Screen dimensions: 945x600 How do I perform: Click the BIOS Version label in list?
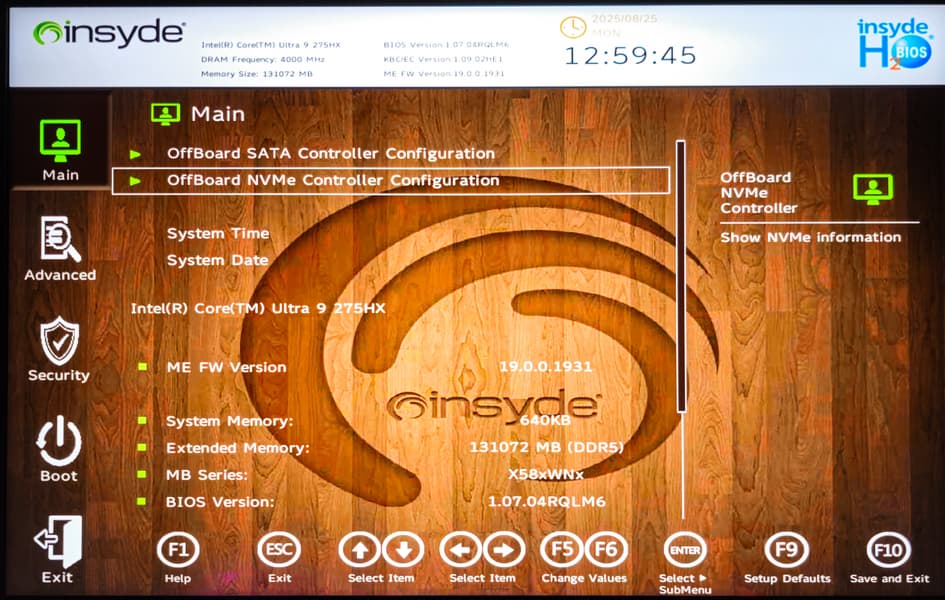(x=220, y=502)
